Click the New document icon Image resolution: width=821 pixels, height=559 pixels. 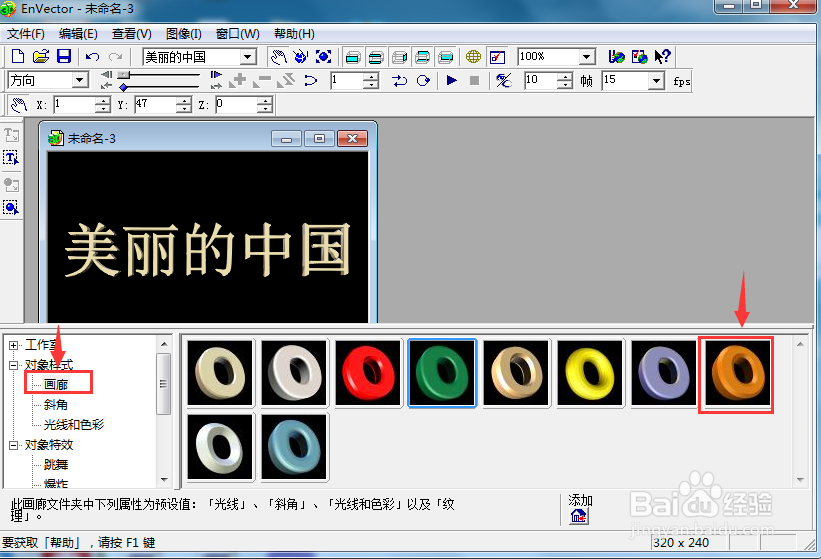pos(18,57)
